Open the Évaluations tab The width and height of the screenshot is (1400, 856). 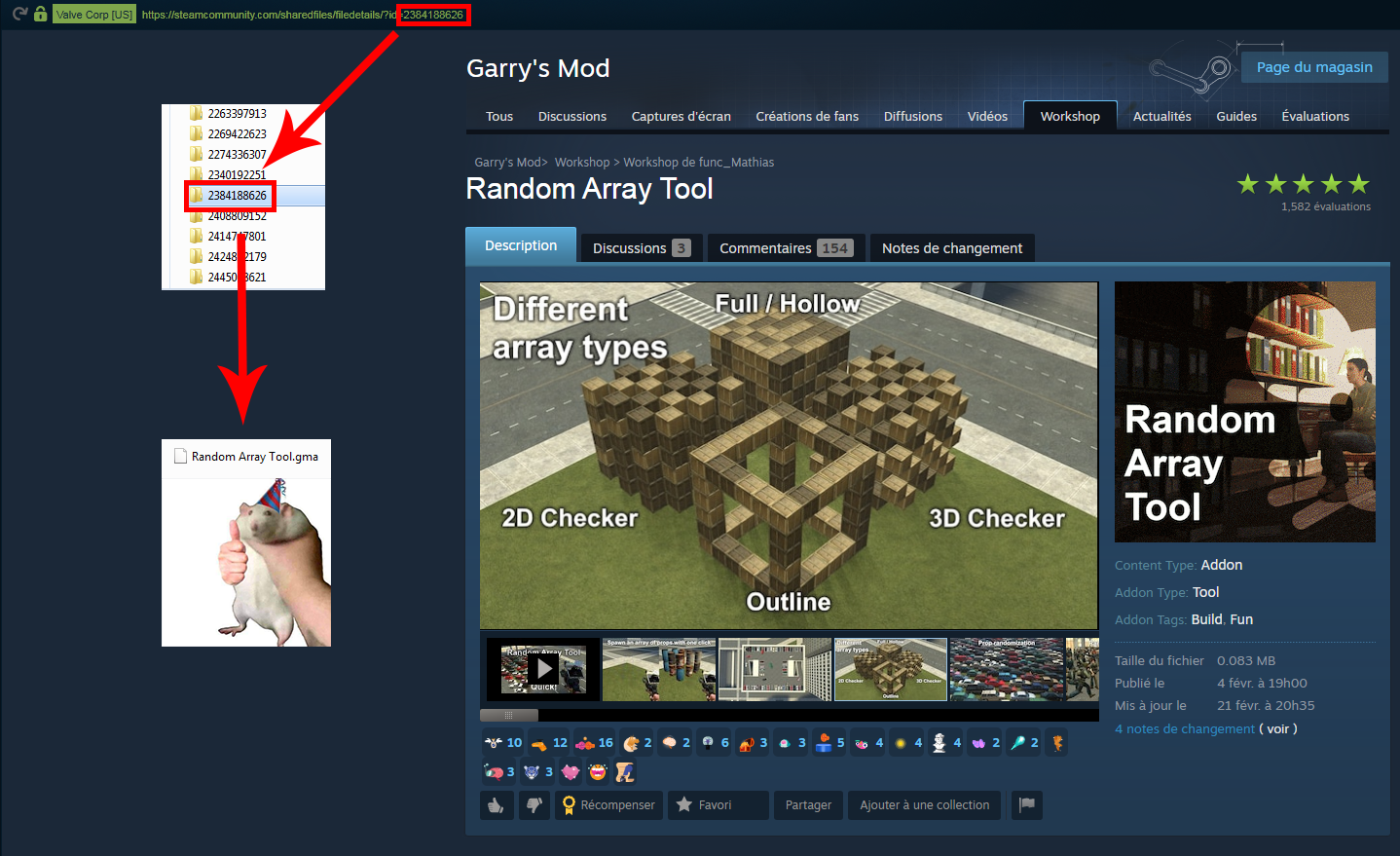(1315, 116)
